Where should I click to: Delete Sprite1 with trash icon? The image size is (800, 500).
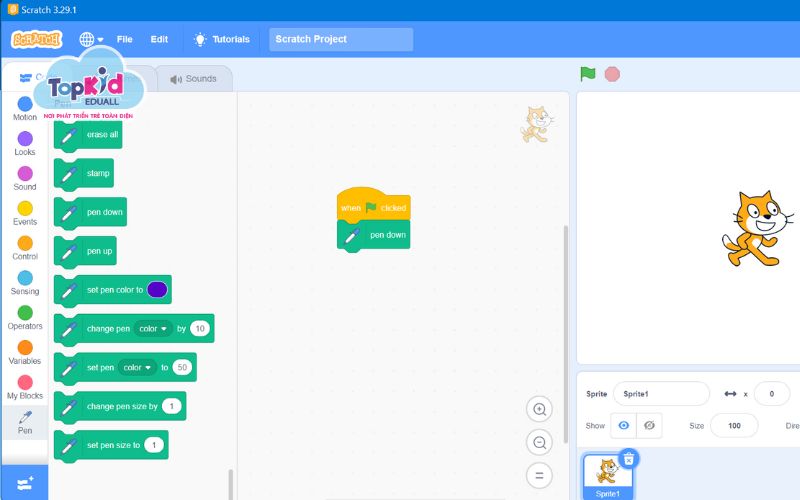point(629,459)
